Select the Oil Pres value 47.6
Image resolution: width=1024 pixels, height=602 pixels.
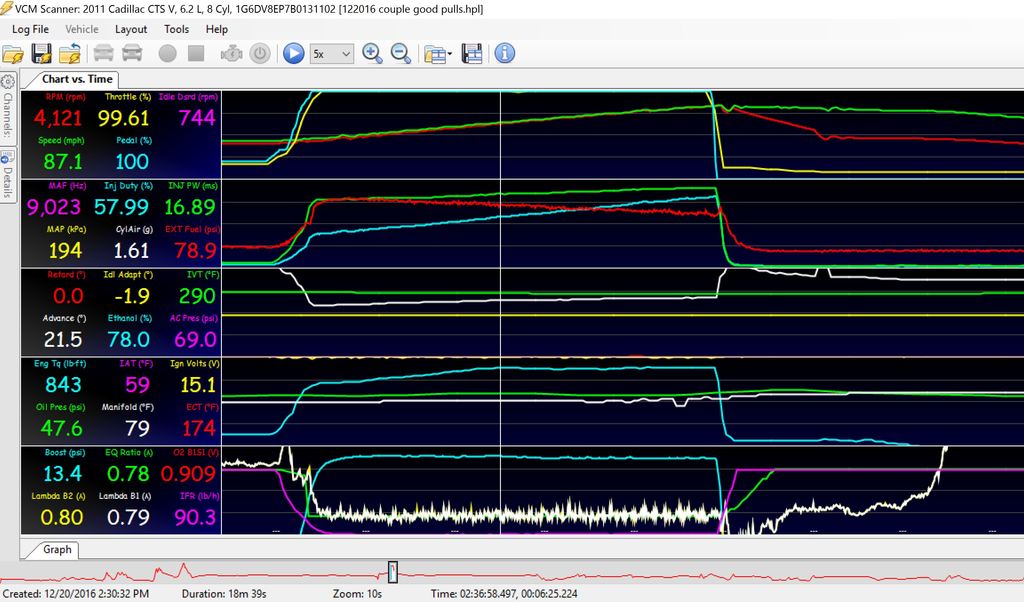click(61, 428)
